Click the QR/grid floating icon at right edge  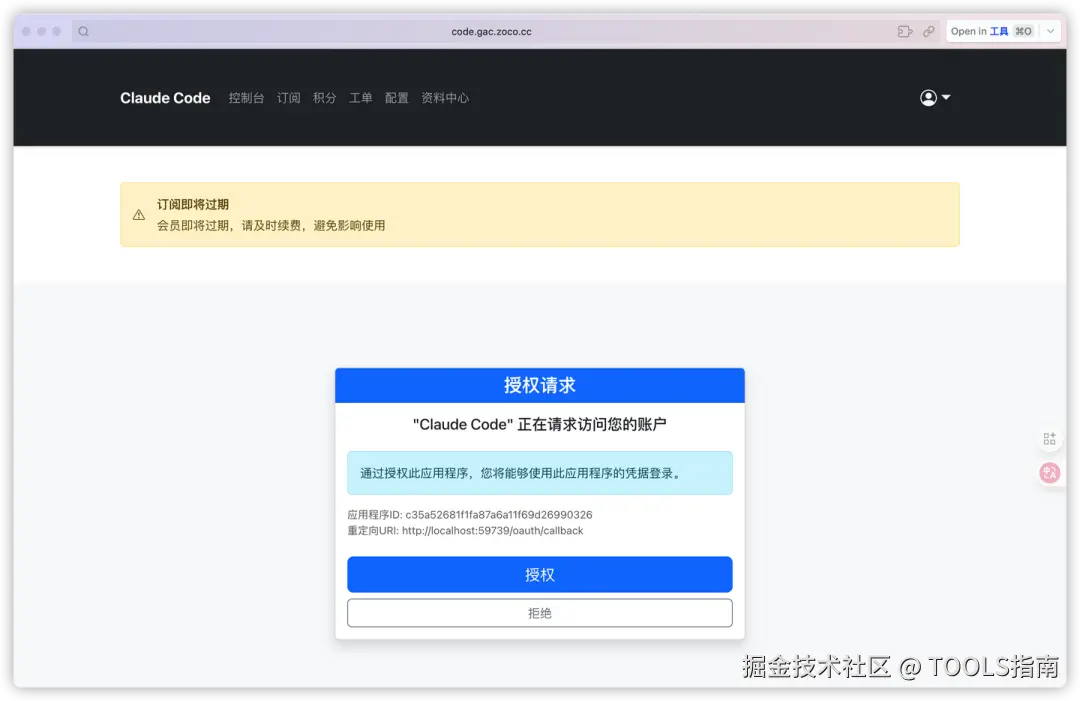[x=1049, y=439]
